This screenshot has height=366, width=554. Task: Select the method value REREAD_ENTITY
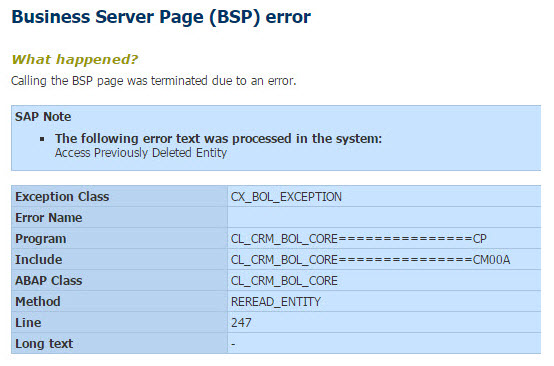[276, 302]
